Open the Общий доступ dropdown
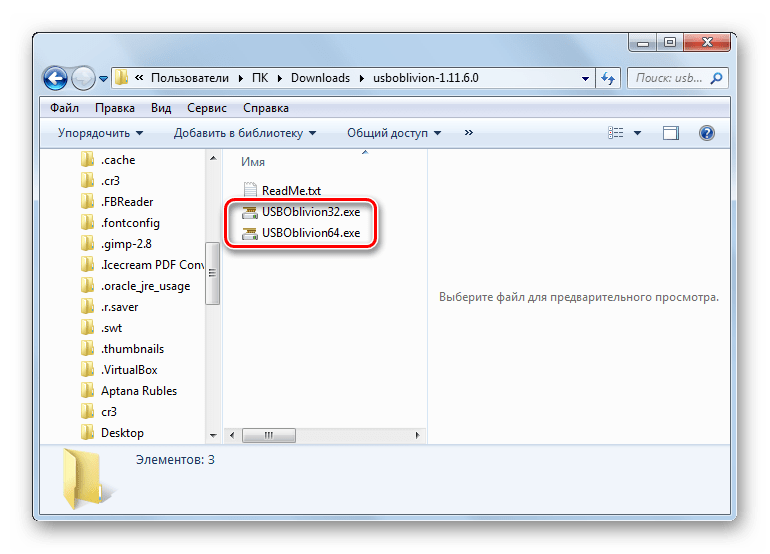770x554 pixels. [394, 133]
